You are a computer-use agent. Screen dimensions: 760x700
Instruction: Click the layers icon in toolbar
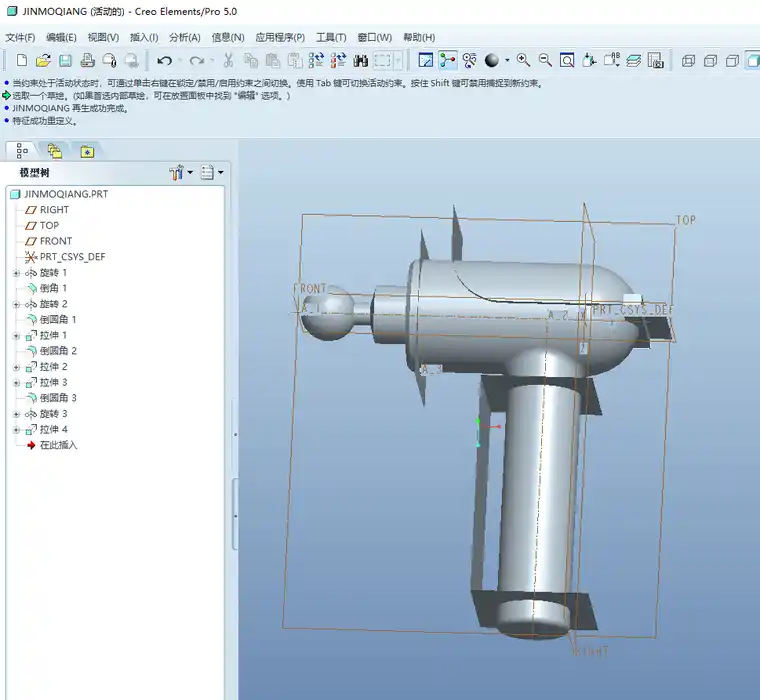(633, 61)
